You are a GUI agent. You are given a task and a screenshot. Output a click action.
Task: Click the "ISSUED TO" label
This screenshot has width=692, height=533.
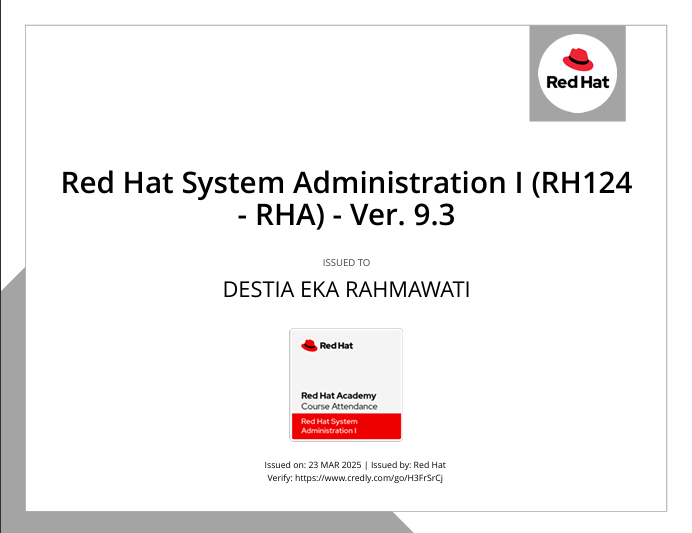(346, 263)
